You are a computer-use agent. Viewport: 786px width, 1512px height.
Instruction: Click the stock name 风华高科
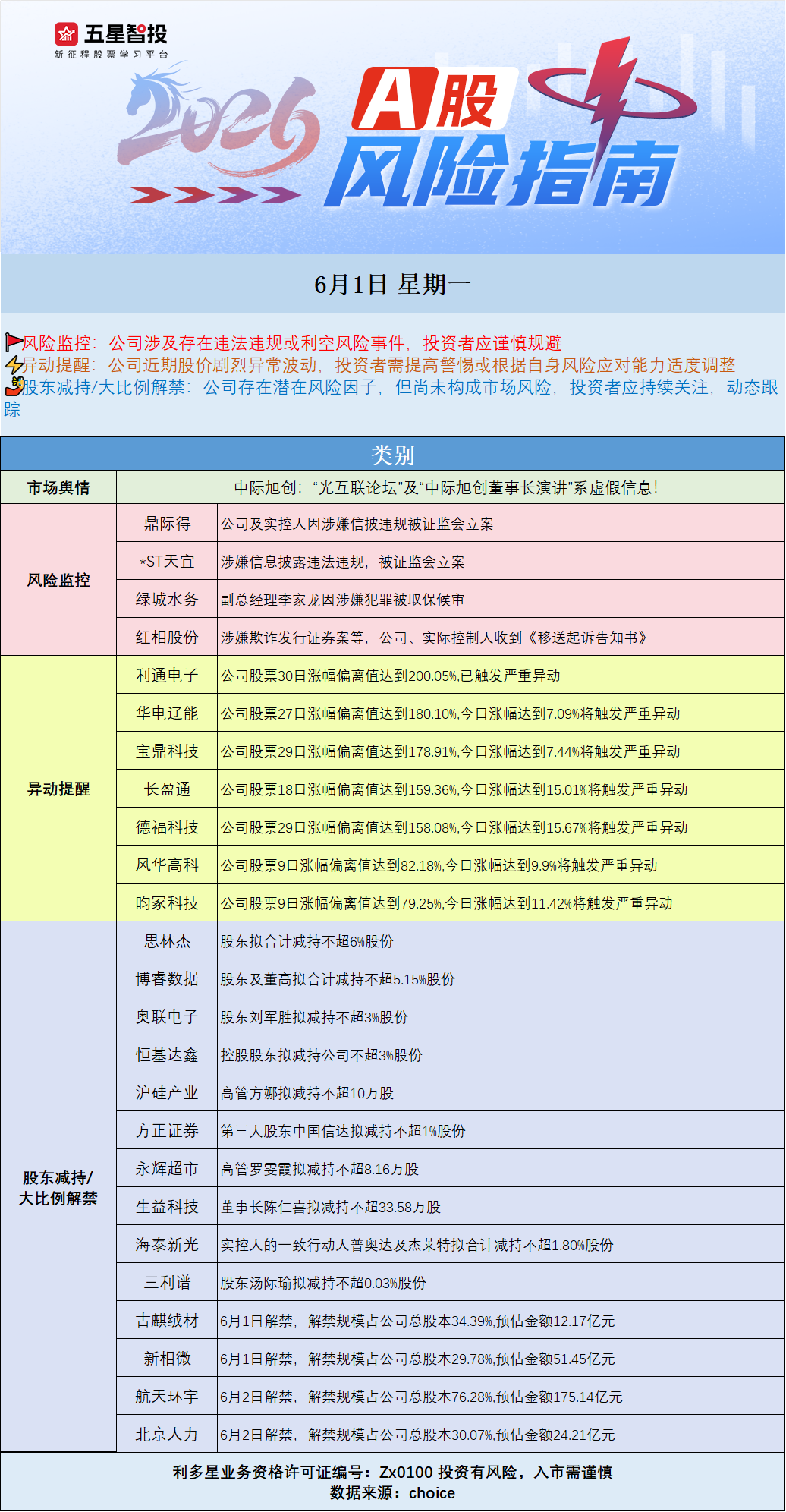pos(167,865)
